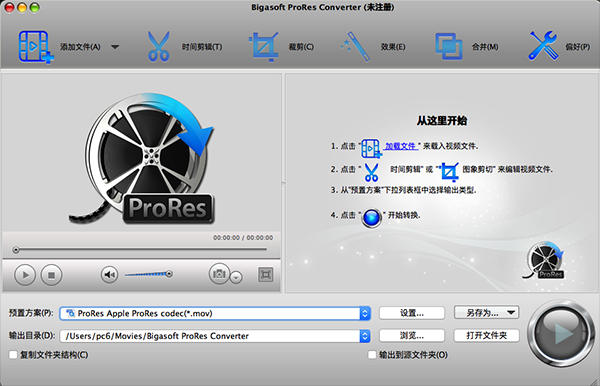Screen dimensions: 600x386
Task: Click the Merge icon
Action: 448,47
